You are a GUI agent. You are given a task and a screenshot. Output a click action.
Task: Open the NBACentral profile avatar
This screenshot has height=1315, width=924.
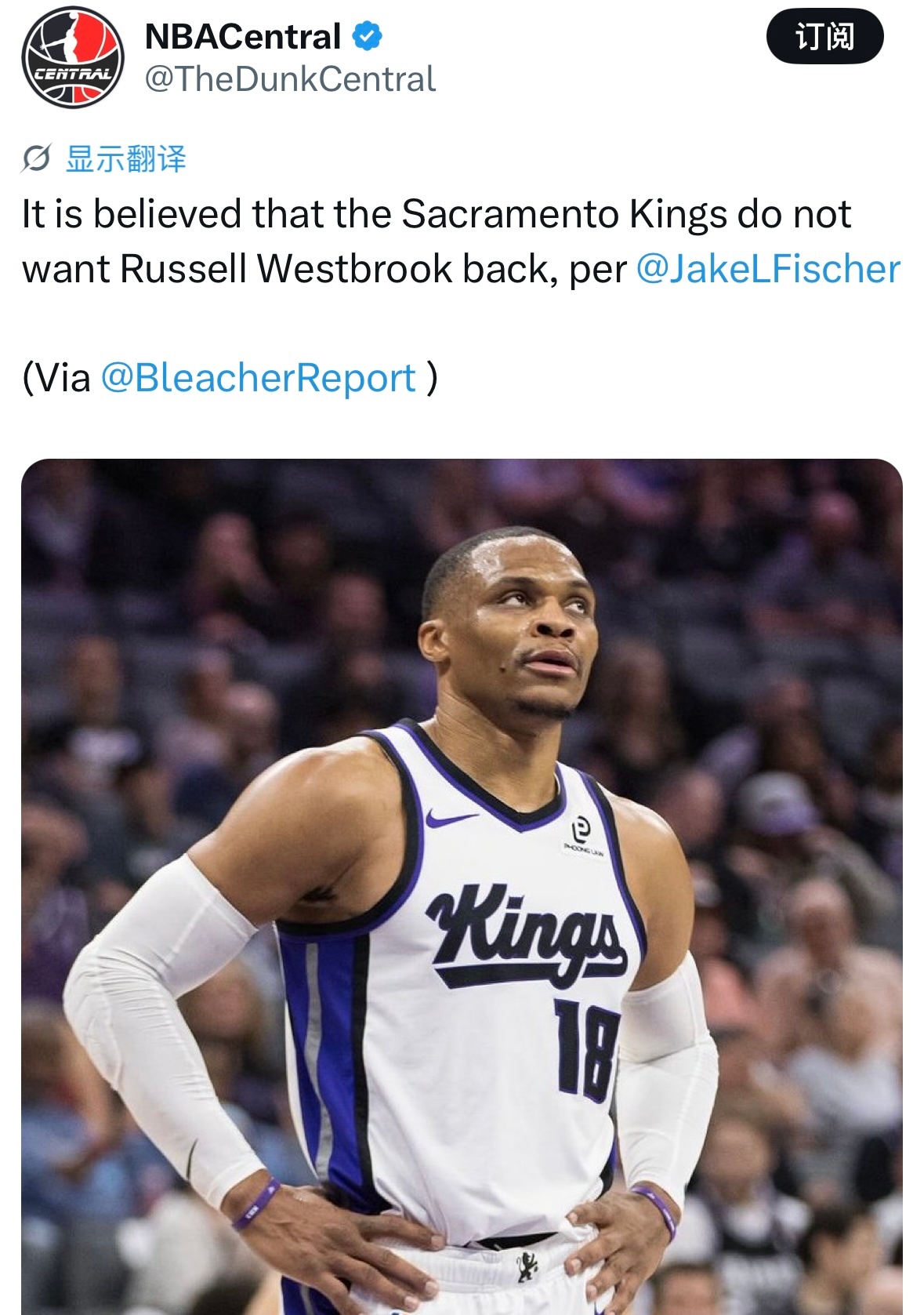click(x=72, y=56)
